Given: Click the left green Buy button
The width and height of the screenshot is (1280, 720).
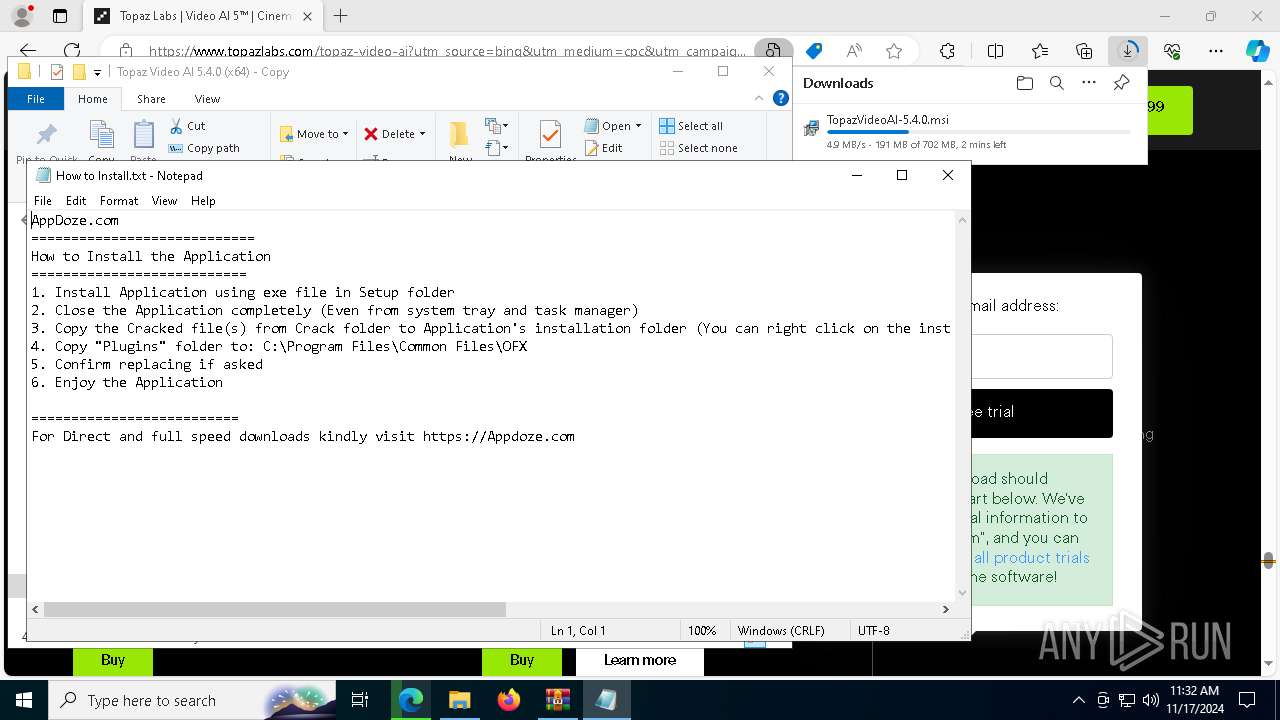Looking at the screenshot, I should point(113,660).
